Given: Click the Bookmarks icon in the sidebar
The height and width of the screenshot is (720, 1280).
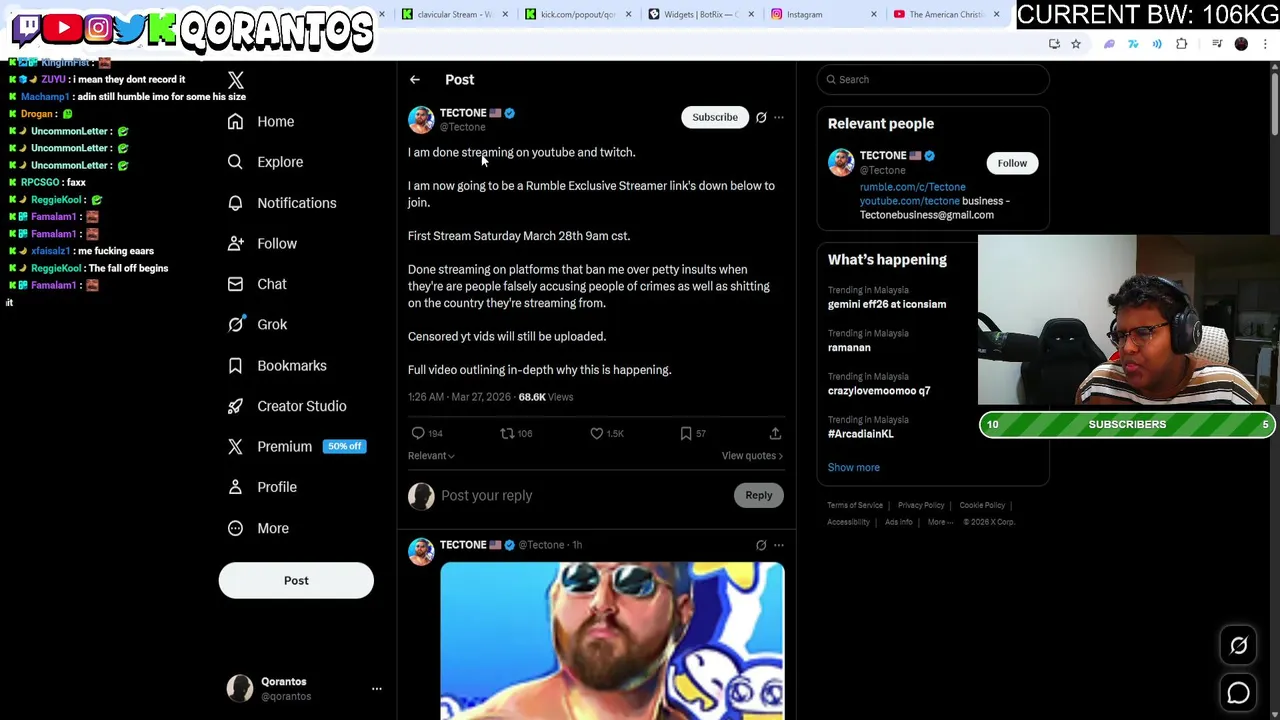Looking at the screenshot, I should [235, 365].
